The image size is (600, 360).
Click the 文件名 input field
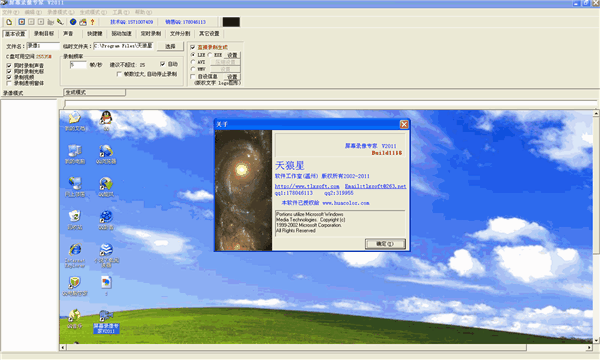(43, 46)
